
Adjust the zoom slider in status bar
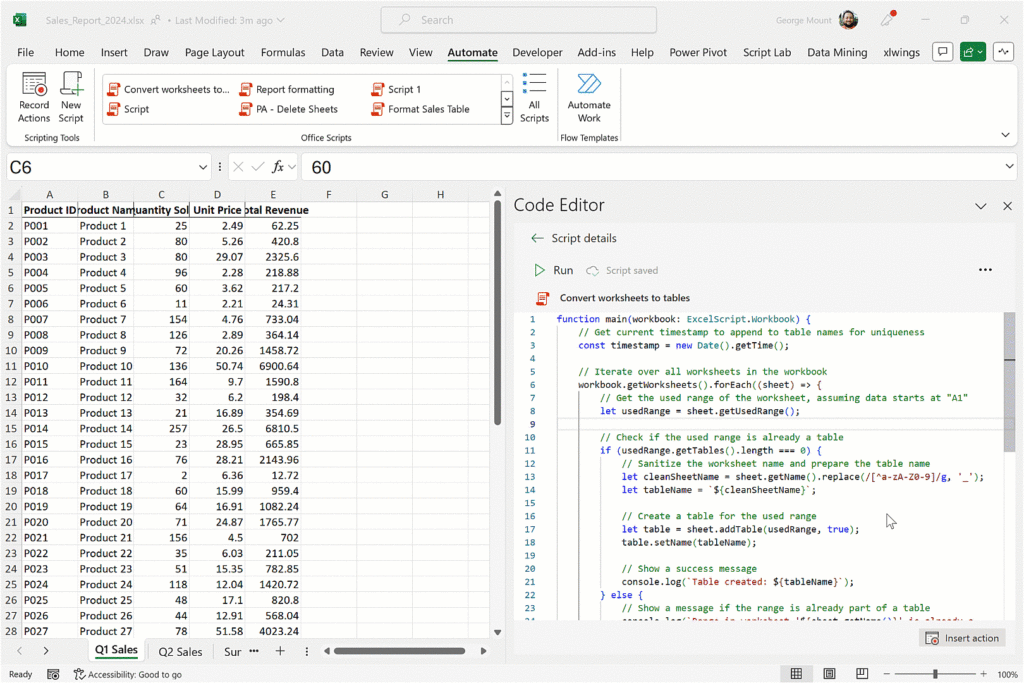point(935,675)
